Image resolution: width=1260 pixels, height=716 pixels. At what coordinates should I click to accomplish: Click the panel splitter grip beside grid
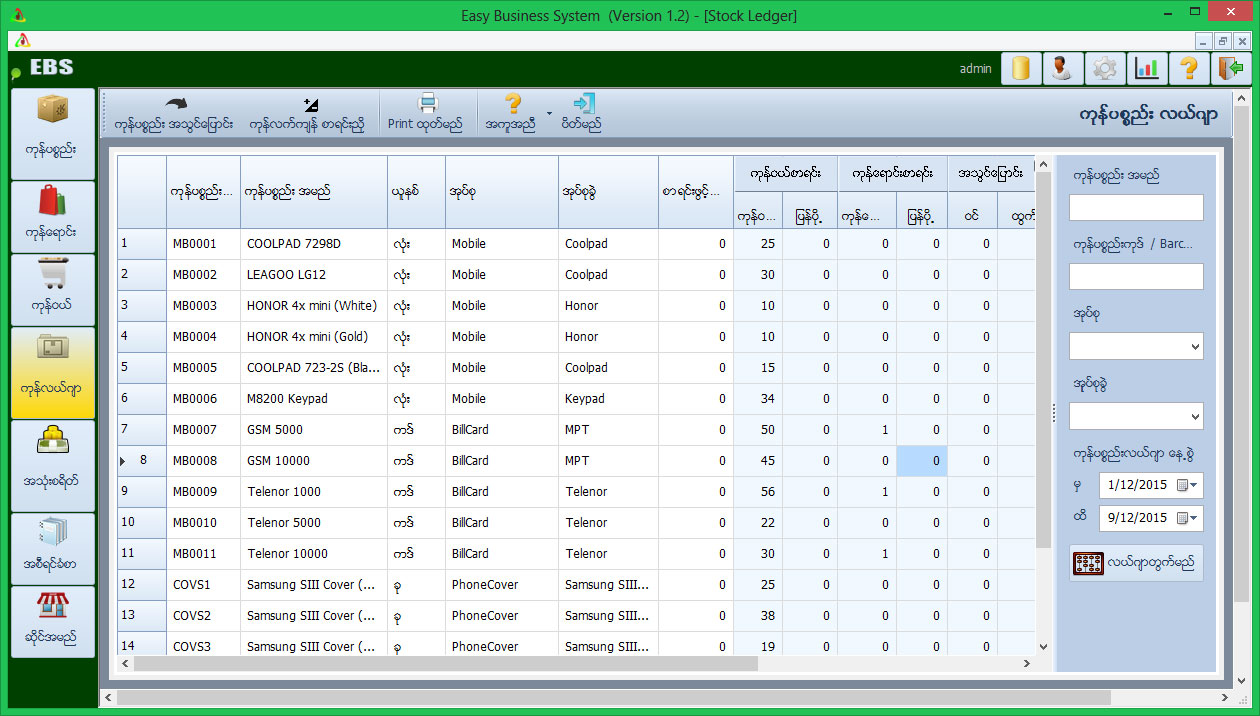click(x=1053, y=413)
